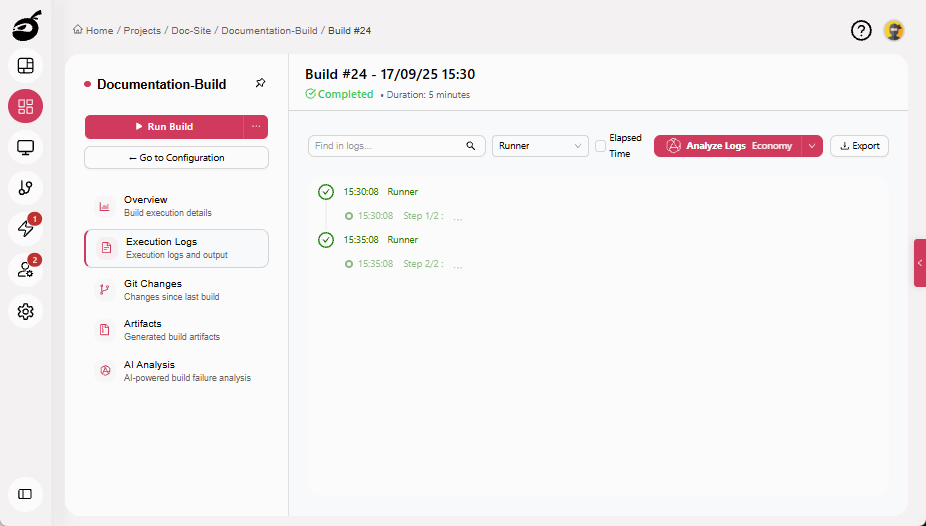Screen dimensions: 926x526
Task: Select the projects grid icon in sidebar
Action: click(x=25, y=106)
